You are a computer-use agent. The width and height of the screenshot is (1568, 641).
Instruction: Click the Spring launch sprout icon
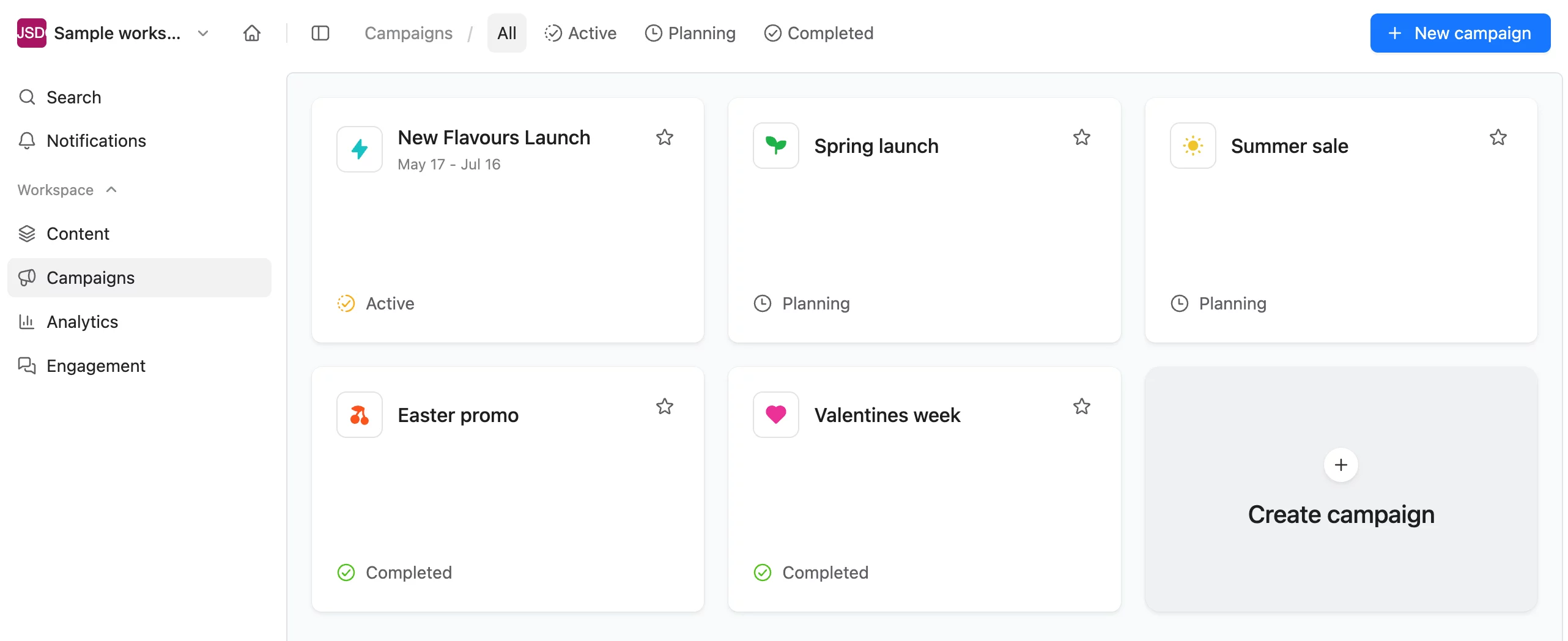pyautogui.click(x=775, y=146)
